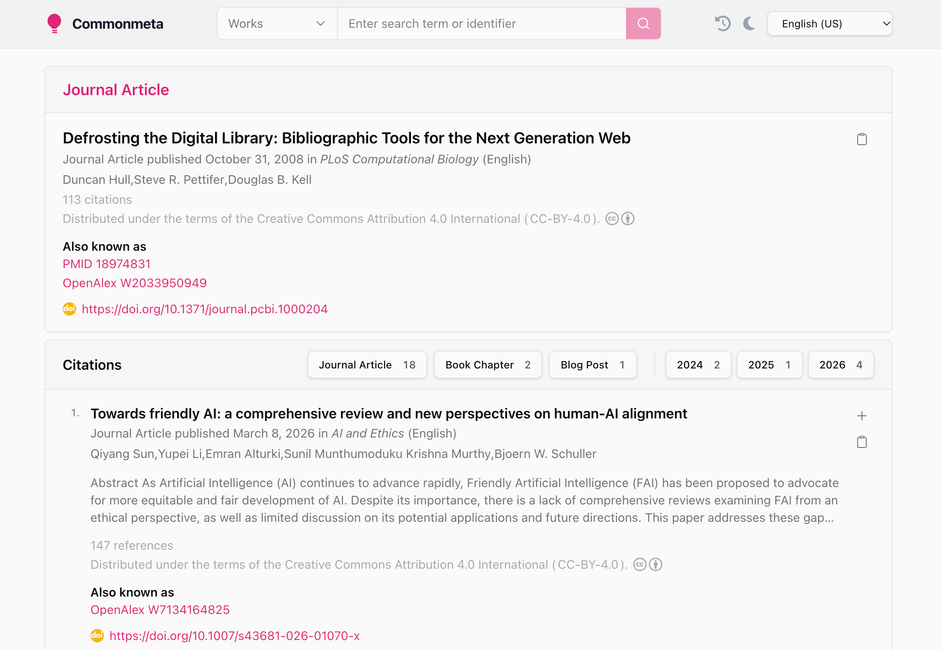Click the Commonmeta lightbulb logo
The height and width of the screenshot is (650, 941).
coord(54,23)
